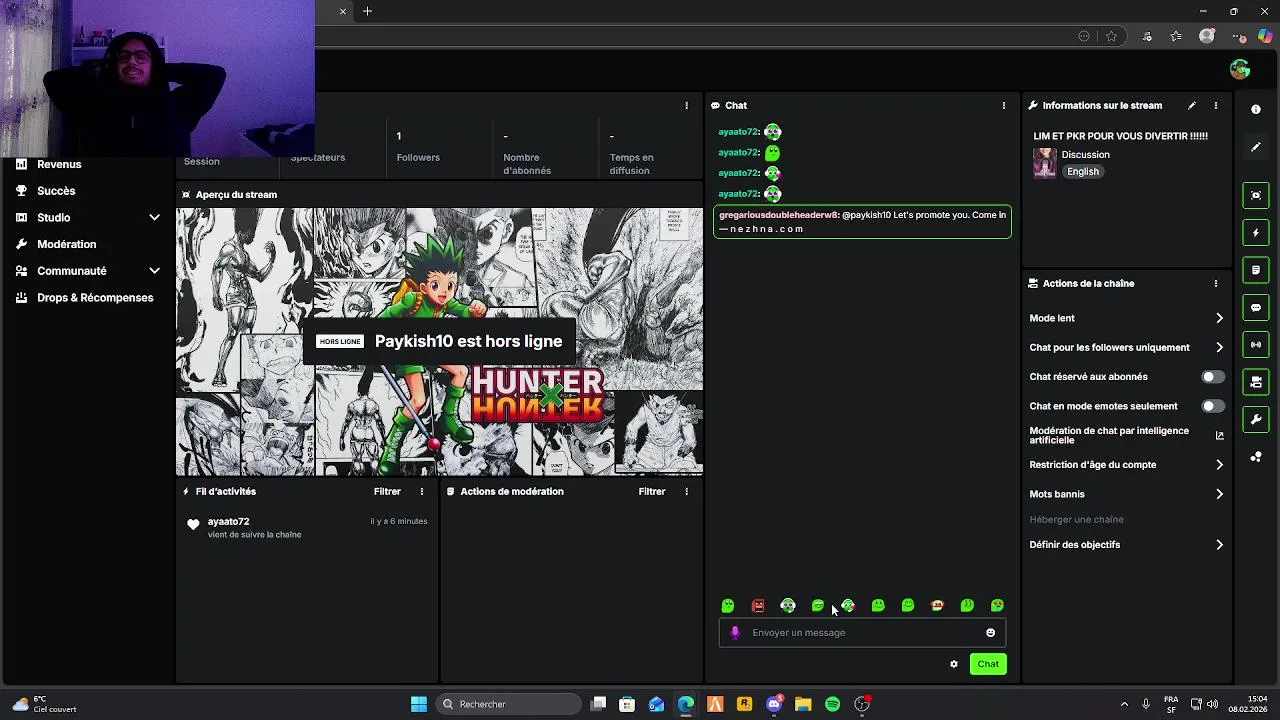This screenshot has width=1280, height=720.
Task: Toggle the broadcast signal icon in right sidebar
Action: pos(1256,345)
